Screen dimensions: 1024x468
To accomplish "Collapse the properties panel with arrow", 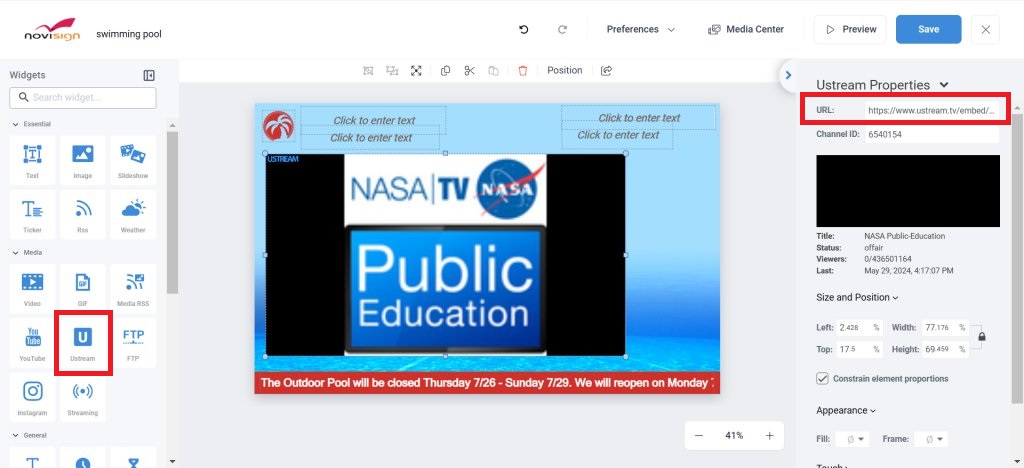I will (x=788, y=75).
